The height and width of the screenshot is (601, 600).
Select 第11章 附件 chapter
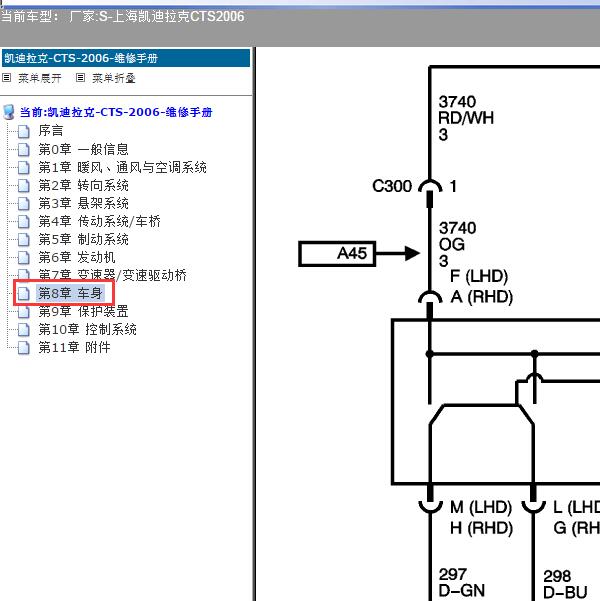74,347
